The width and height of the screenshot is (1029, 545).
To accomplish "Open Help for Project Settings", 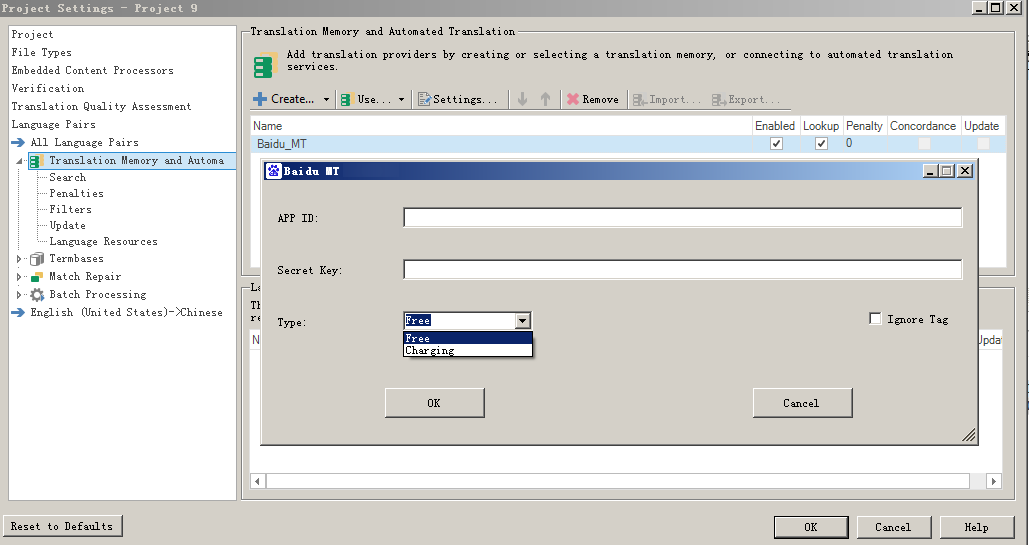I will pyautogui.click(x=976, y=527).
